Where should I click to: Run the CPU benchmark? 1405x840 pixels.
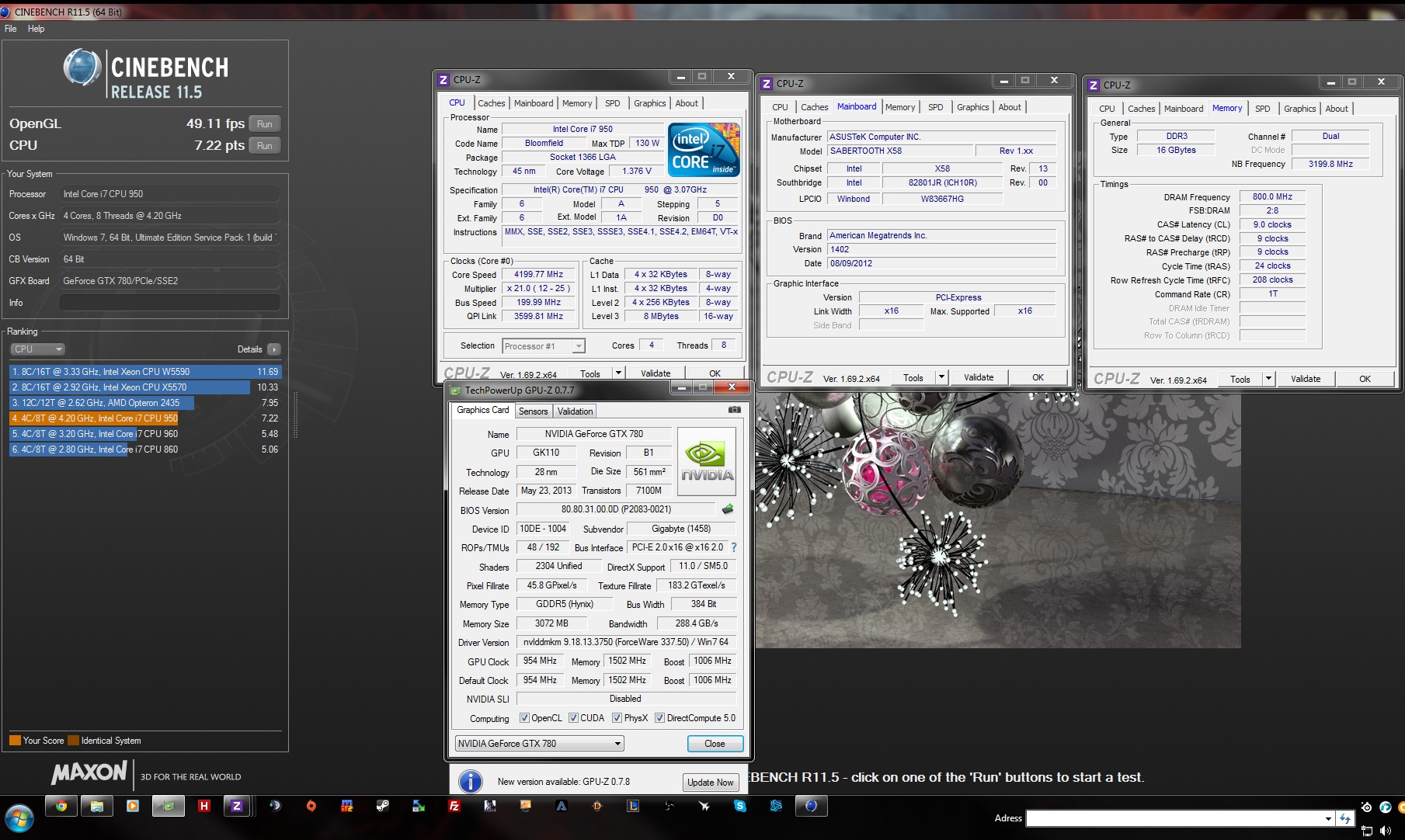point(264,146)
